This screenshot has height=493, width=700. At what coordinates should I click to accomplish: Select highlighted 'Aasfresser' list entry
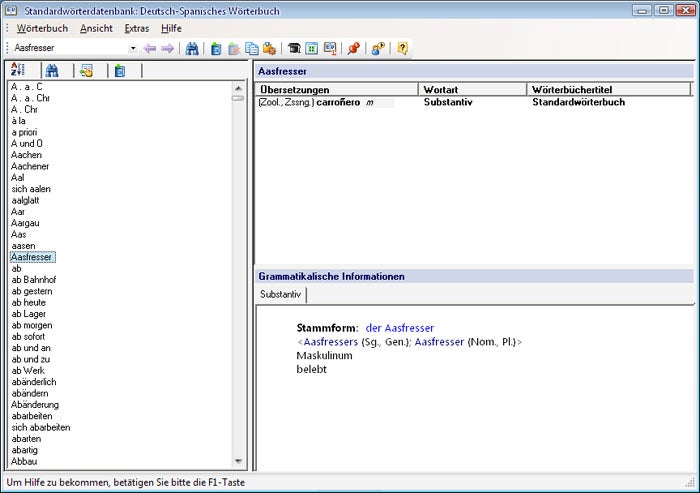pyautogui.click(x=32, y=257)
